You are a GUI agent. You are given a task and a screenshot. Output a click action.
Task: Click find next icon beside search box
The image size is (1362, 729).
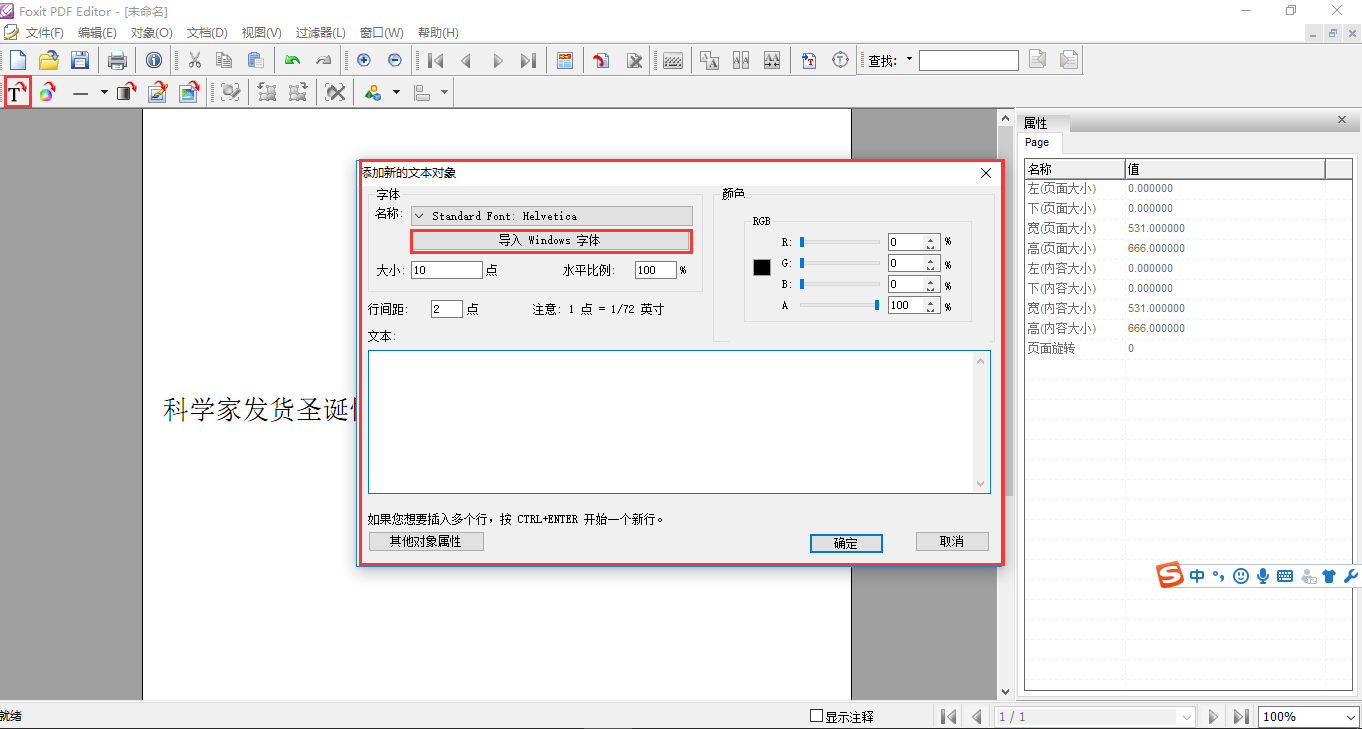1069,60
